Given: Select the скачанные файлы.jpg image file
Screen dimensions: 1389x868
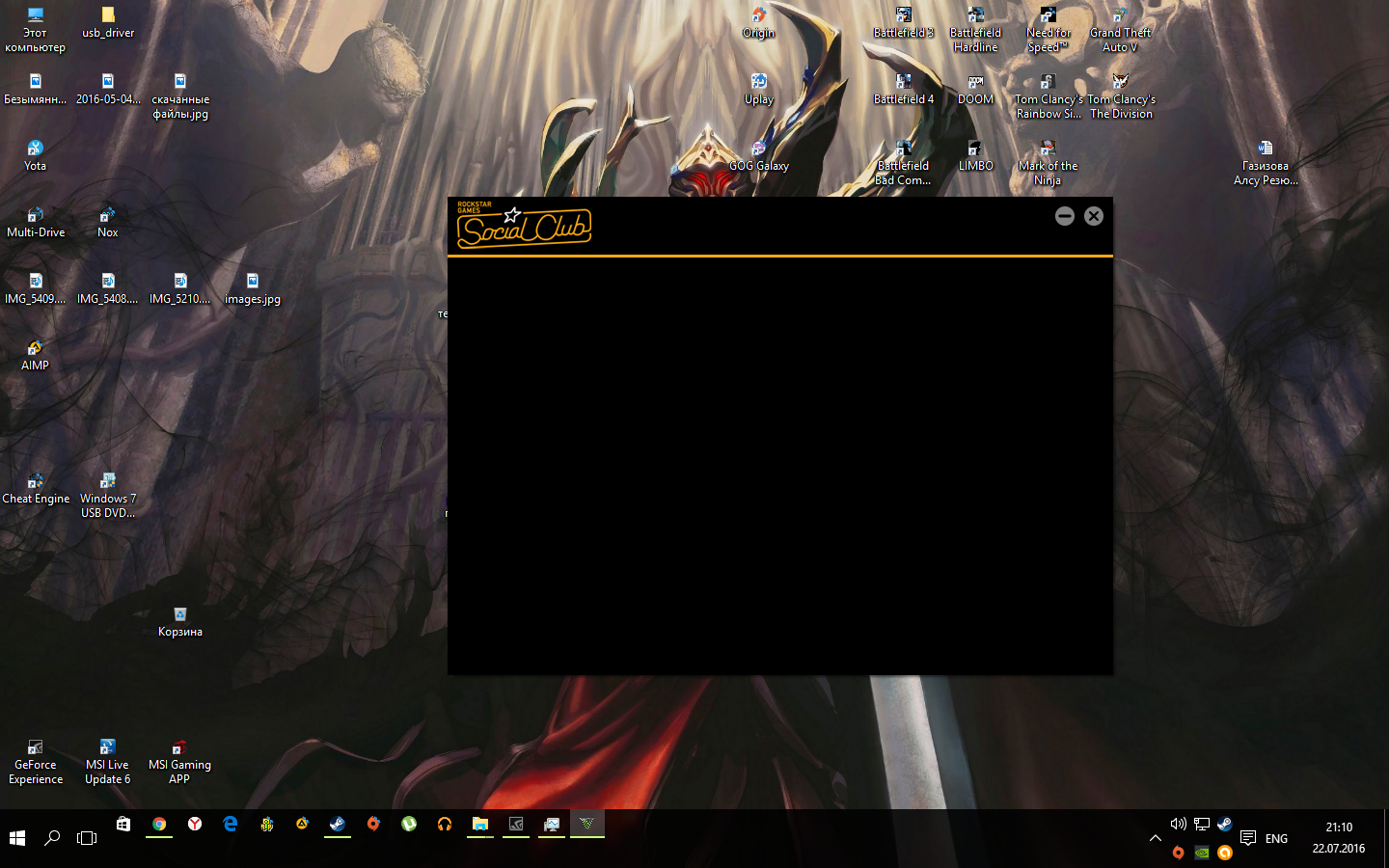Looking at the screenshot, I should pos(180,96).
